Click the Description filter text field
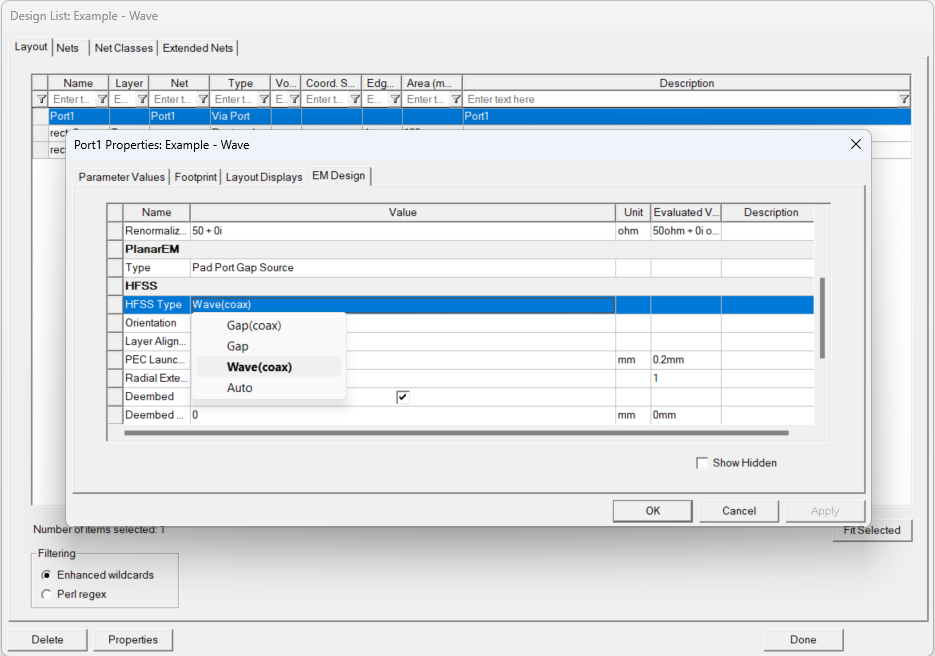The image size is (935, 656). tap(682, 100)
